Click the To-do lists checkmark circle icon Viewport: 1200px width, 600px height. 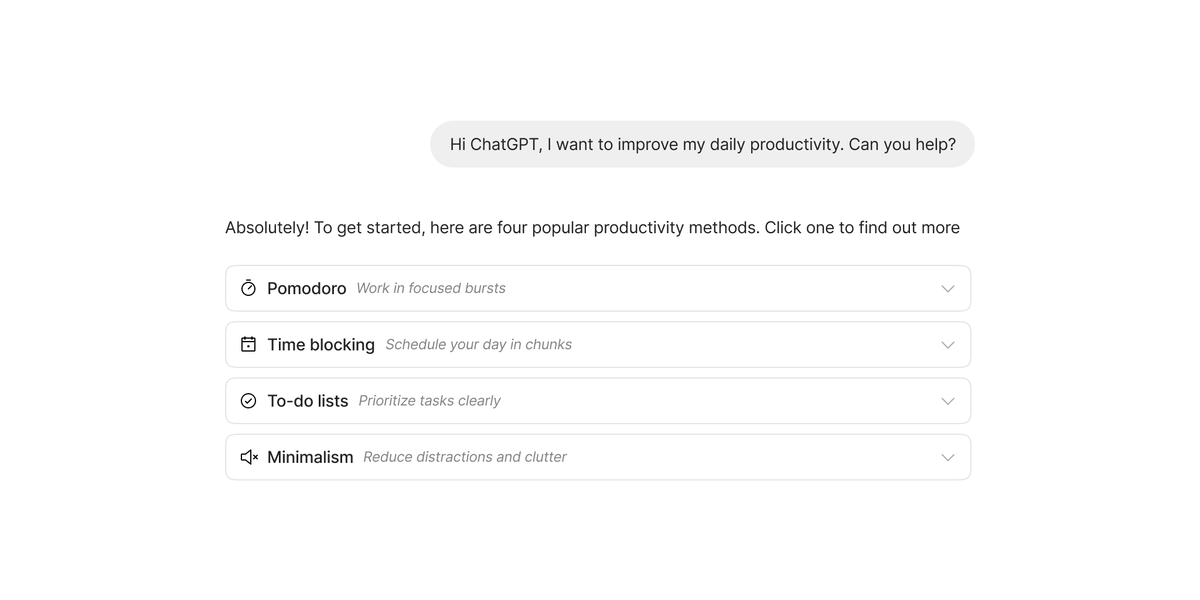tap(249, 401)
